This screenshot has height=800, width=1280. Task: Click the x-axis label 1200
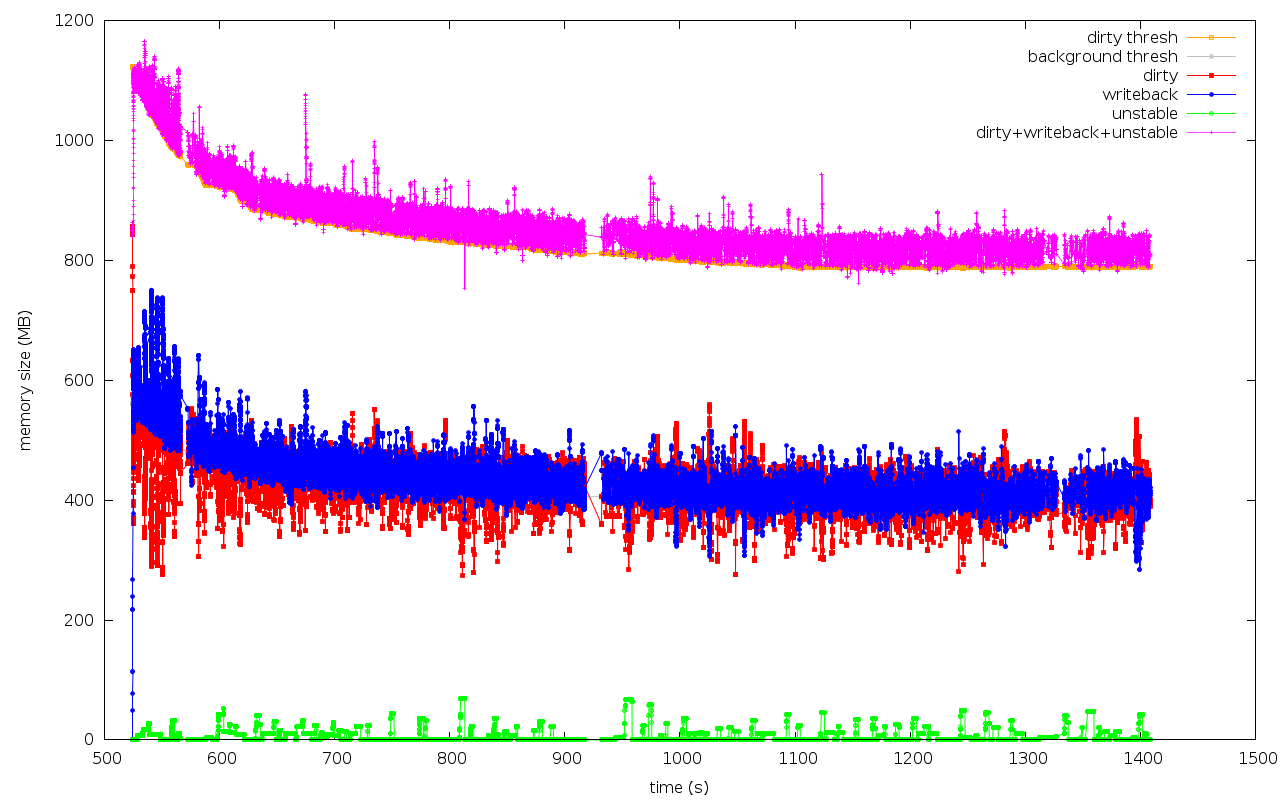(x=911, y=758)
